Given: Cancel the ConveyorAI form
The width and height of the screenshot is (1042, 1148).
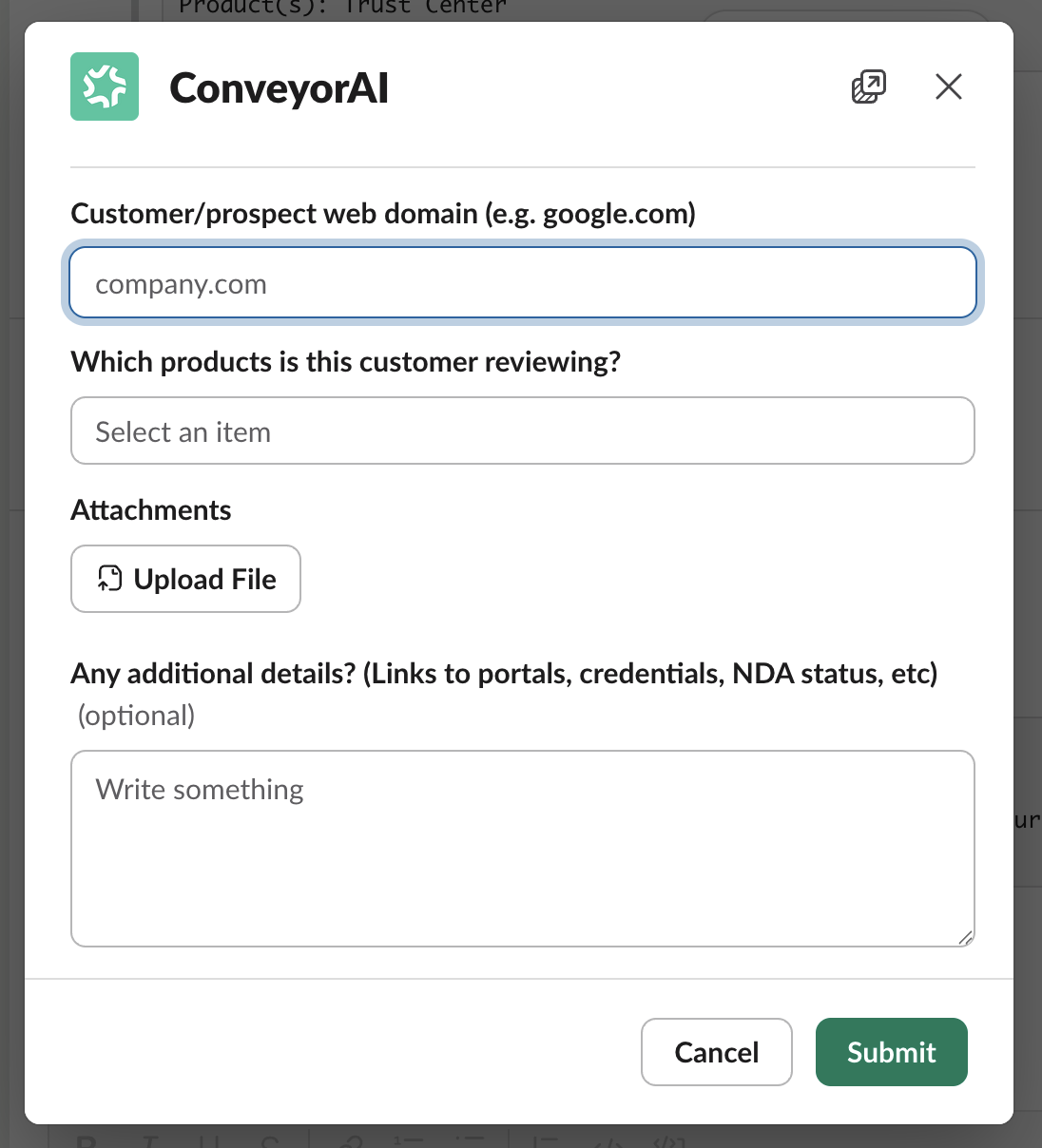Looking at the screenshot, I should [x=717, y=1052].
